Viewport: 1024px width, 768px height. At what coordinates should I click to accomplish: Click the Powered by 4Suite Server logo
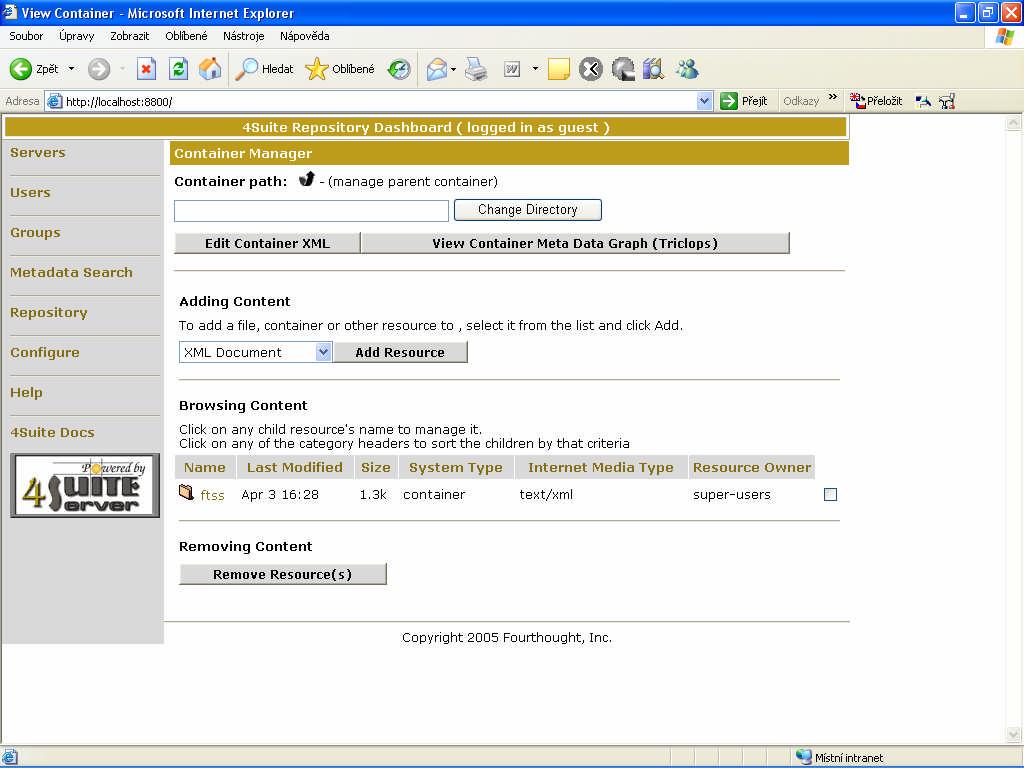tap(85, 485)
